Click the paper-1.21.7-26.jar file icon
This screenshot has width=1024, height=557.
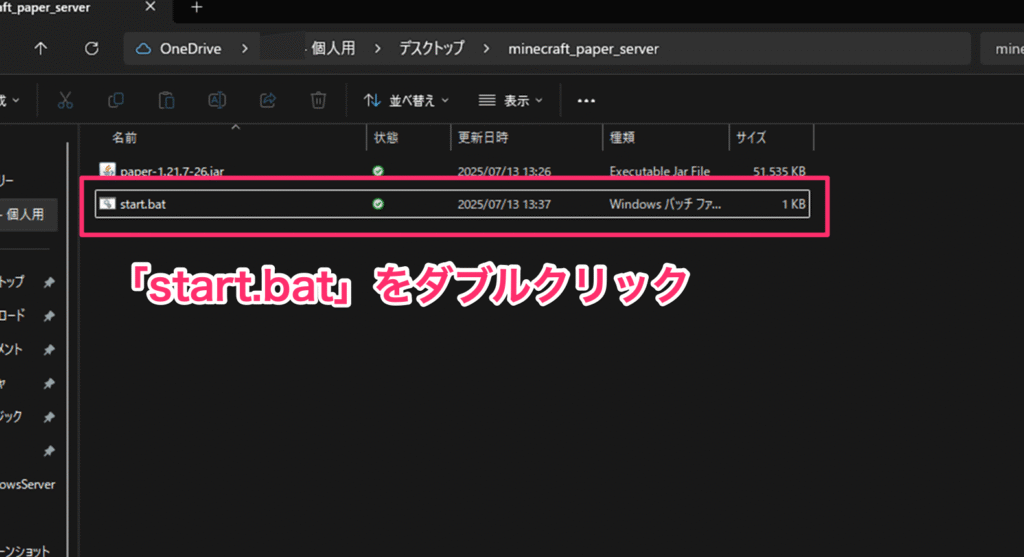(x=107, y=170)
